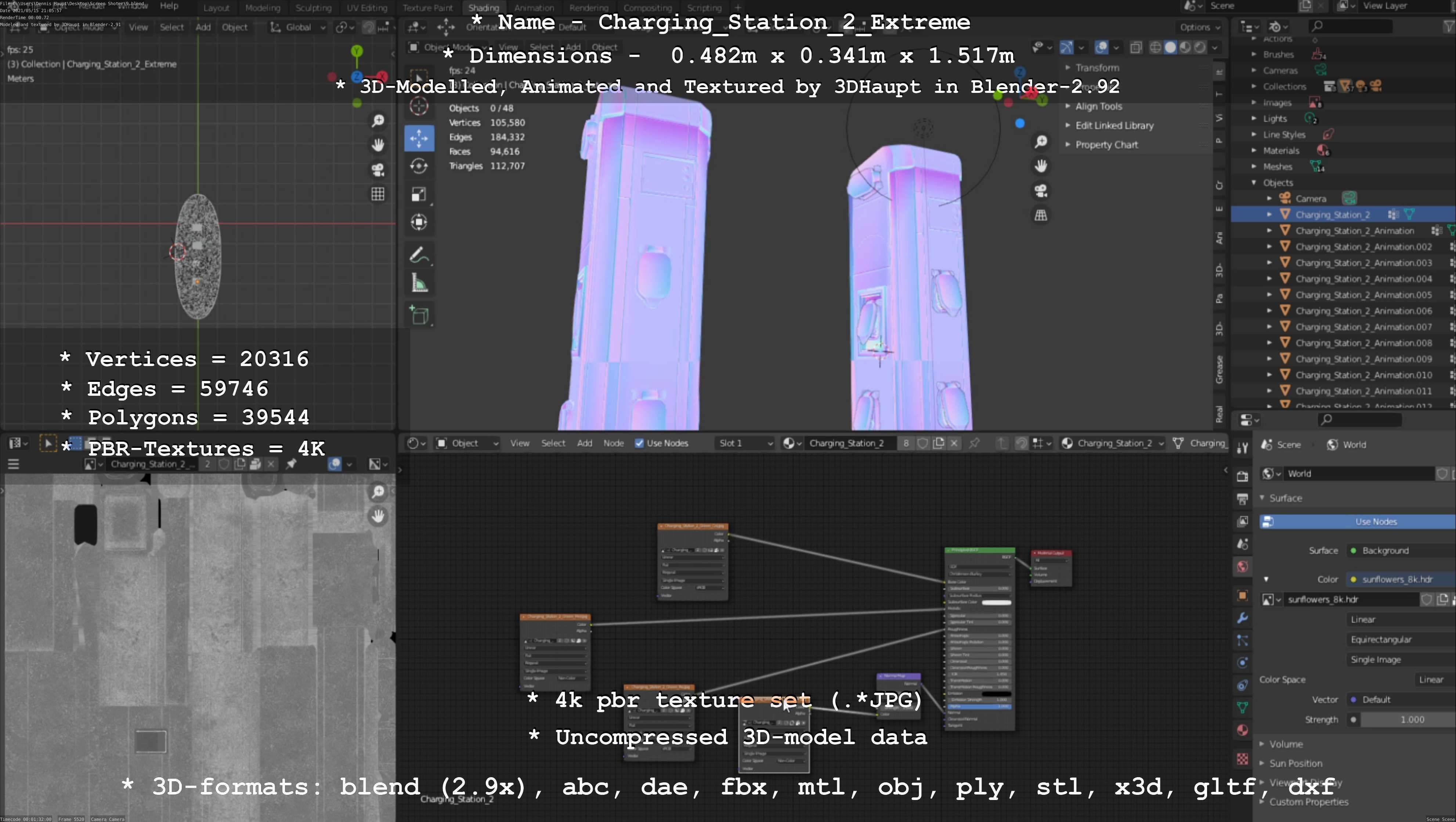Open Object shader type dropdown
1456x822 pixels.
click(x=467, y=443)
